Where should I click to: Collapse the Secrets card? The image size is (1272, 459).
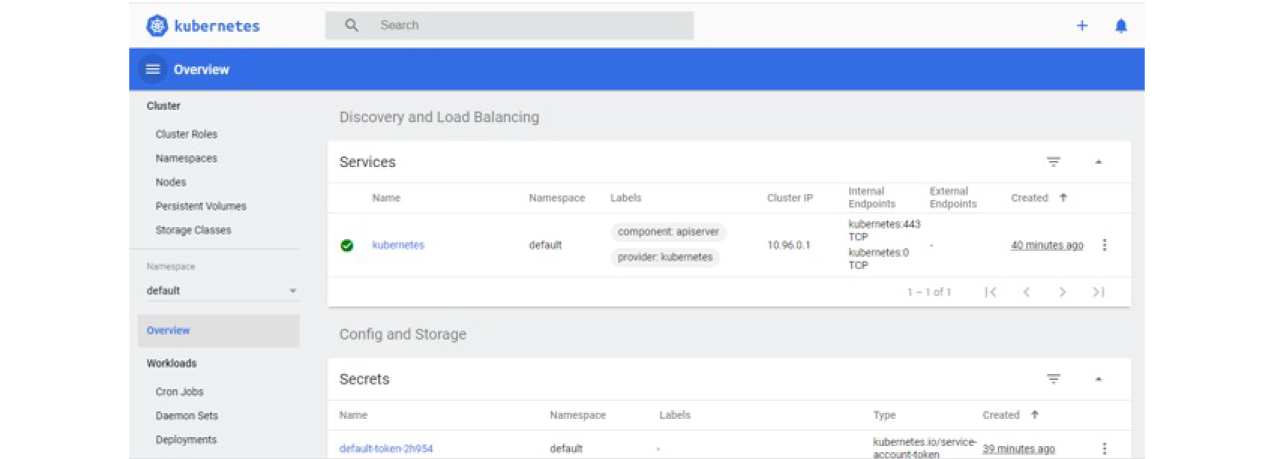click(x=1098, y=379)
